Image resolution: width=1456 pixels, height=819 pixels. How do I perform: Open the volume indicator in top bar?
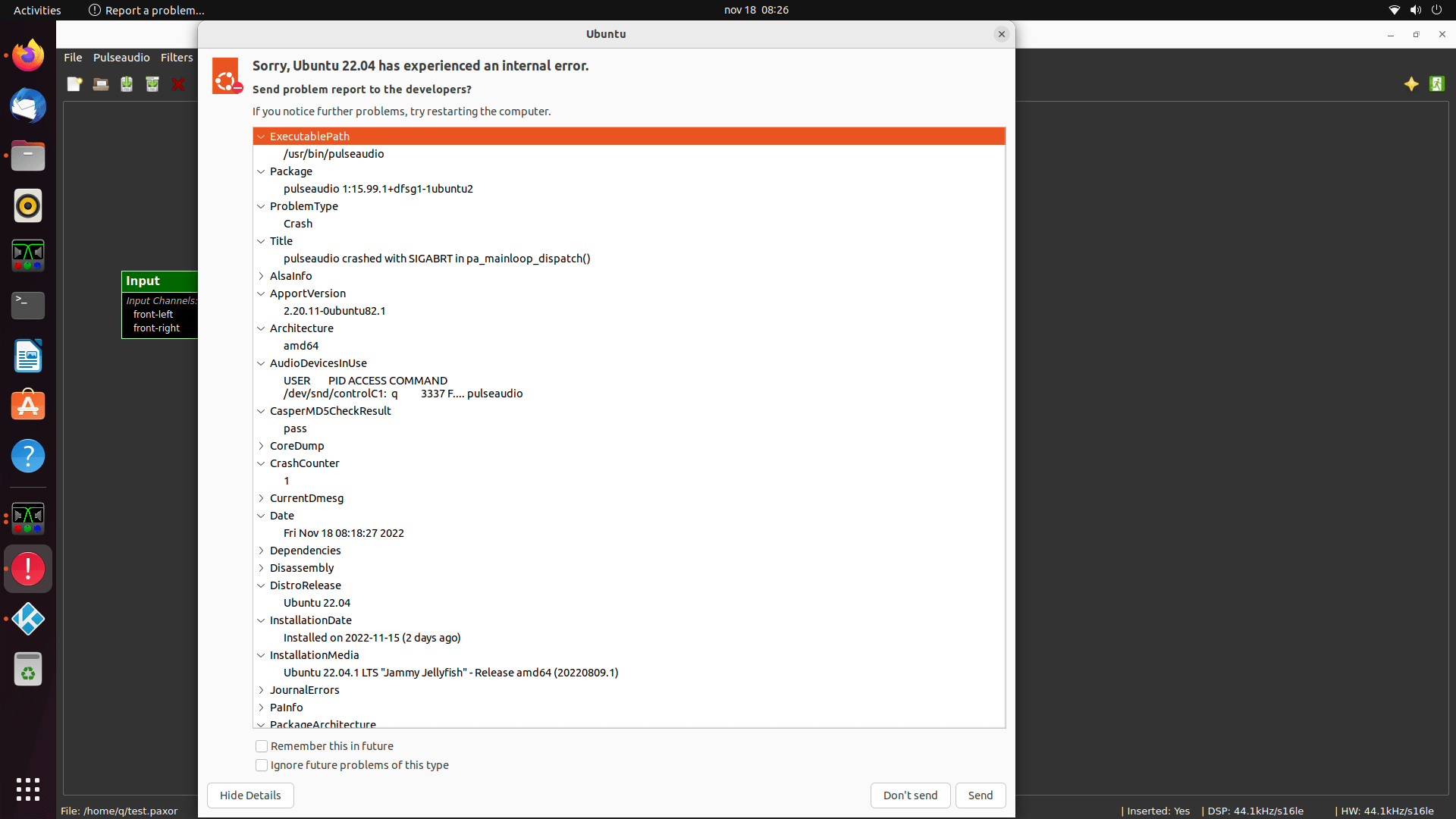pos(1415,10)
